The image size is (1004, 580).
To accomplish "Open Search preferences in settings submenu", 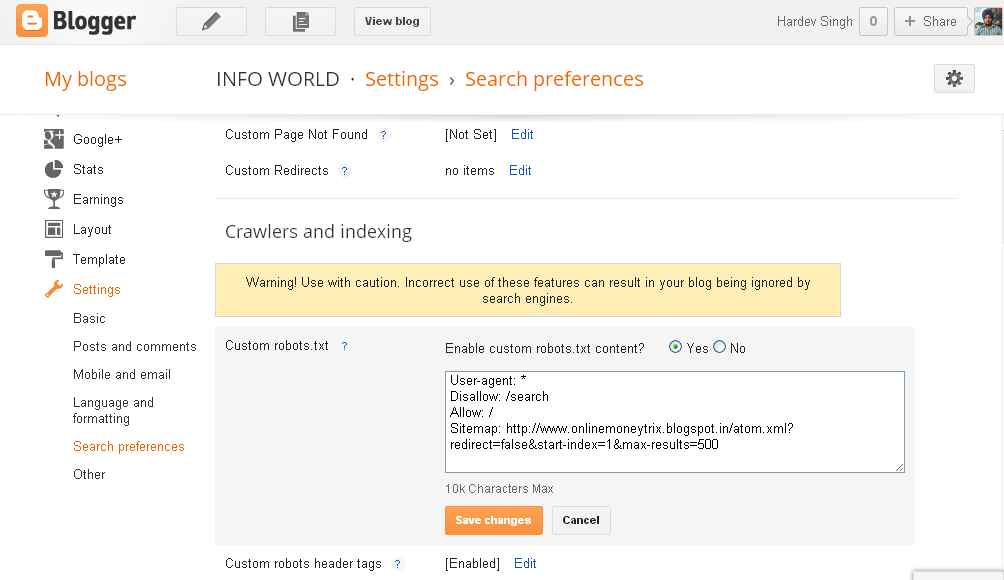I will 129,446.
